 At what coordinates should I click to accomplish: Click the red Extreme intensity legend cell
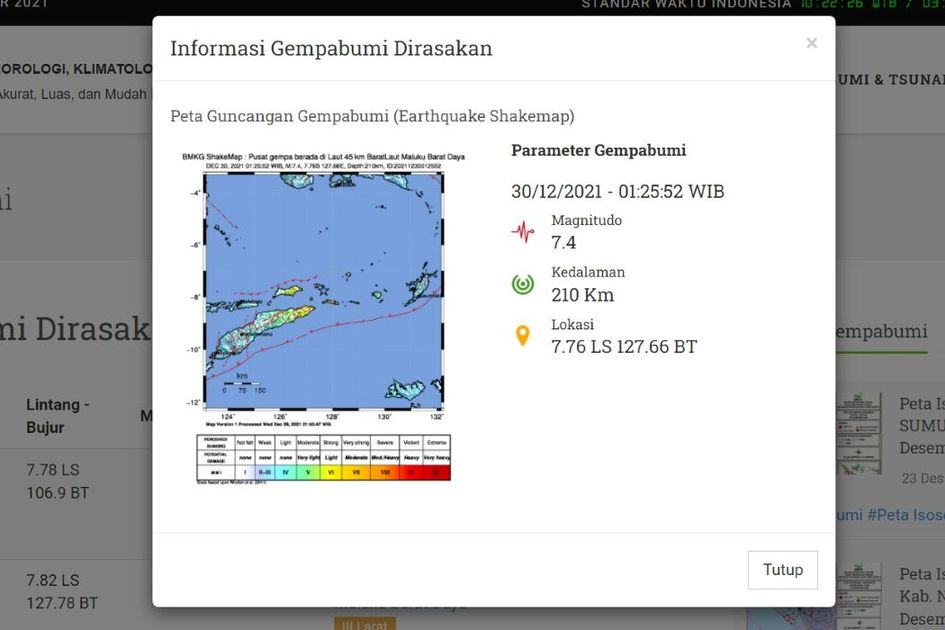tap(436, 472)
